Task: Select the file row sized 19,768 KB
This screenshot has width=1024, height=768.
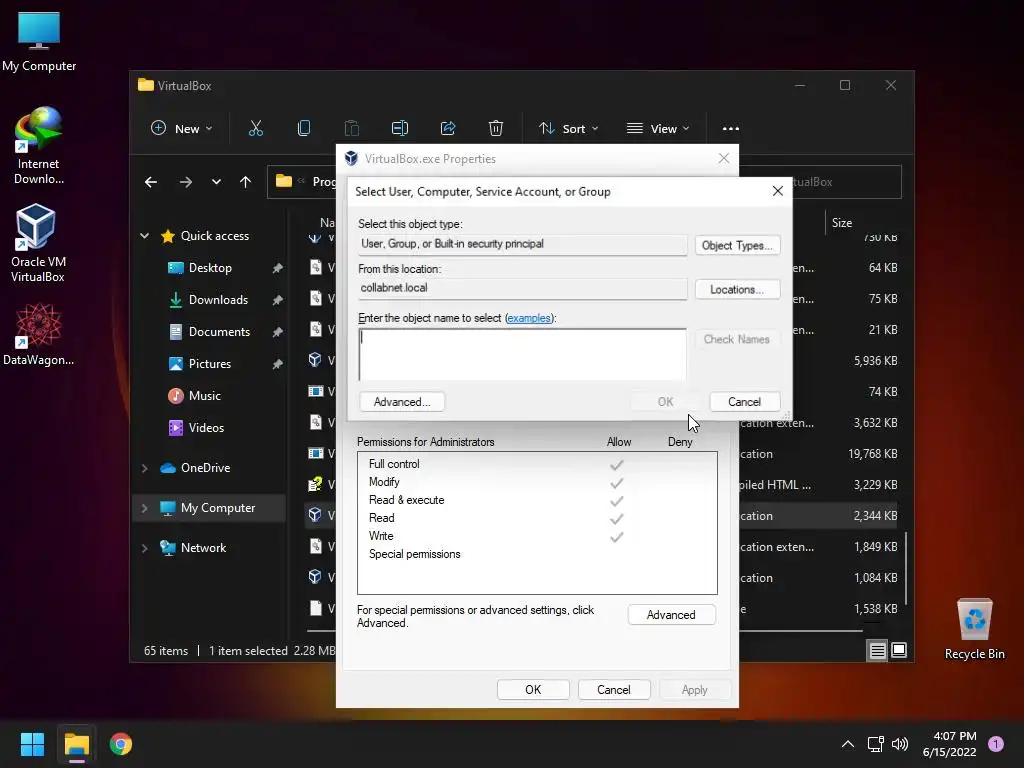Action: coord(601,454)
